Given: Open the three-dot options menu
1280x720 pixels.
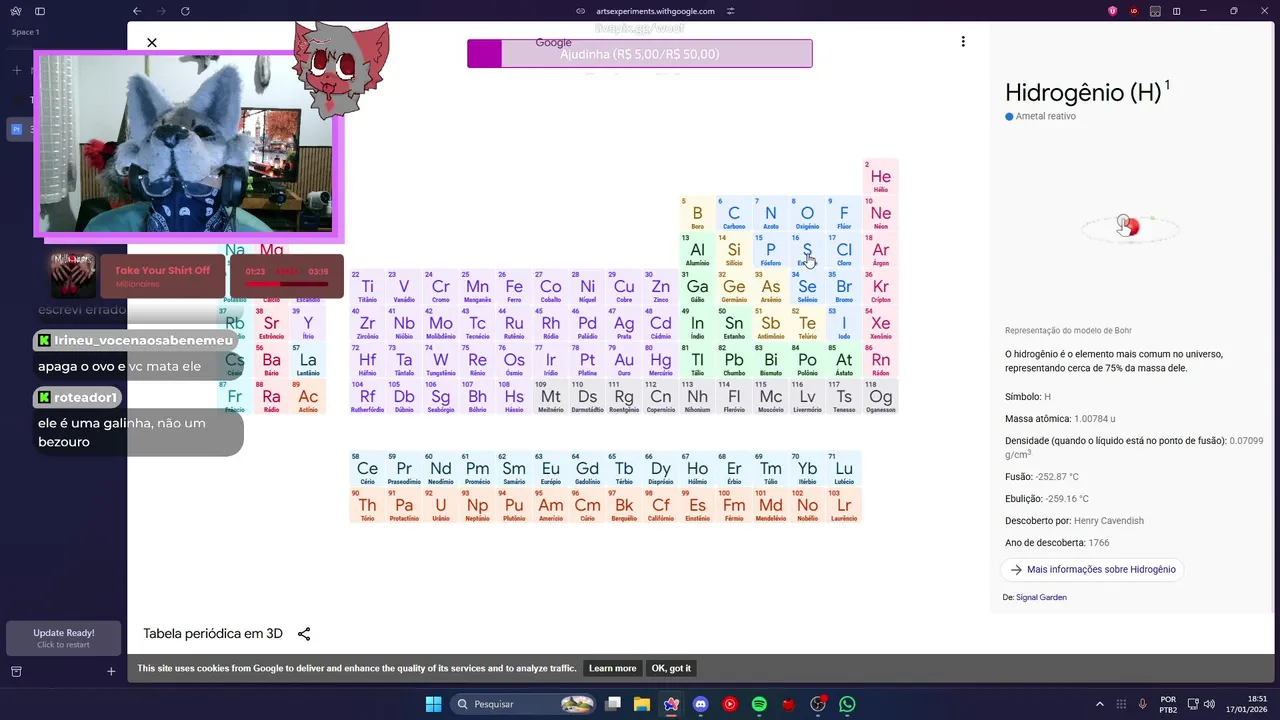Looking at the screenshot, I should [x=963, y=42].
